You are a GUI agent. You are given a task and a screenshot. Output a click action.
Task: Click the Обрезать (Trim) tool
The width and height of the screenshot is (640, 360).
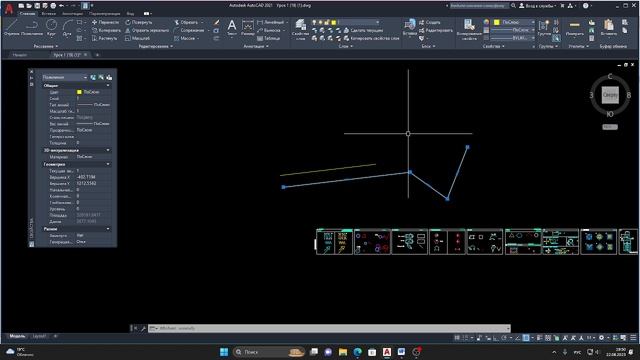click(x=186, y=22)
